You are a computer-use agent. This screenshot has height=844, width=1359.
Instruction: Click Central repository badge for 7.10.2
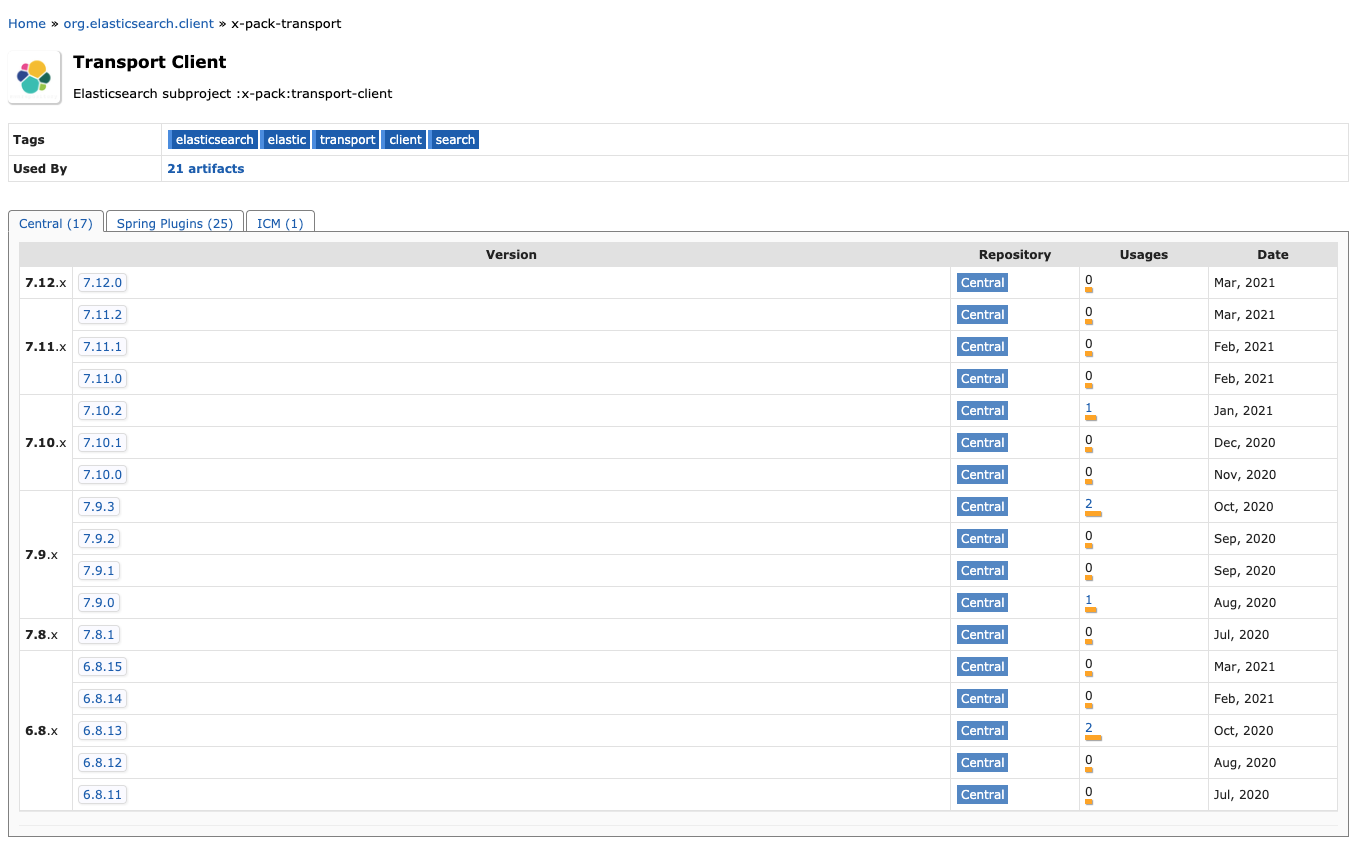click(x=982, y=411)
